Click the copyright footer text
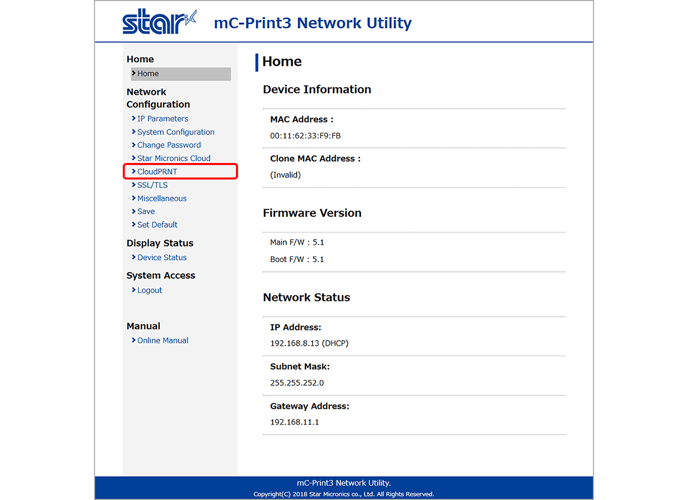 pos(344,494)
